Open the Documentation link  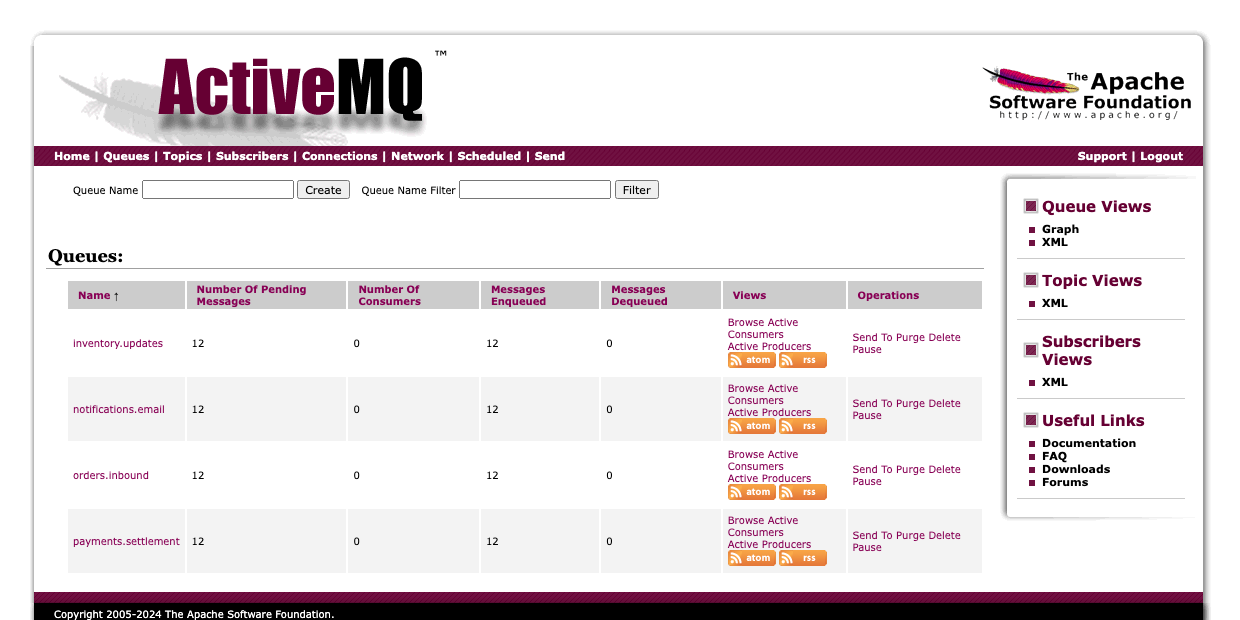point(1089,443)
